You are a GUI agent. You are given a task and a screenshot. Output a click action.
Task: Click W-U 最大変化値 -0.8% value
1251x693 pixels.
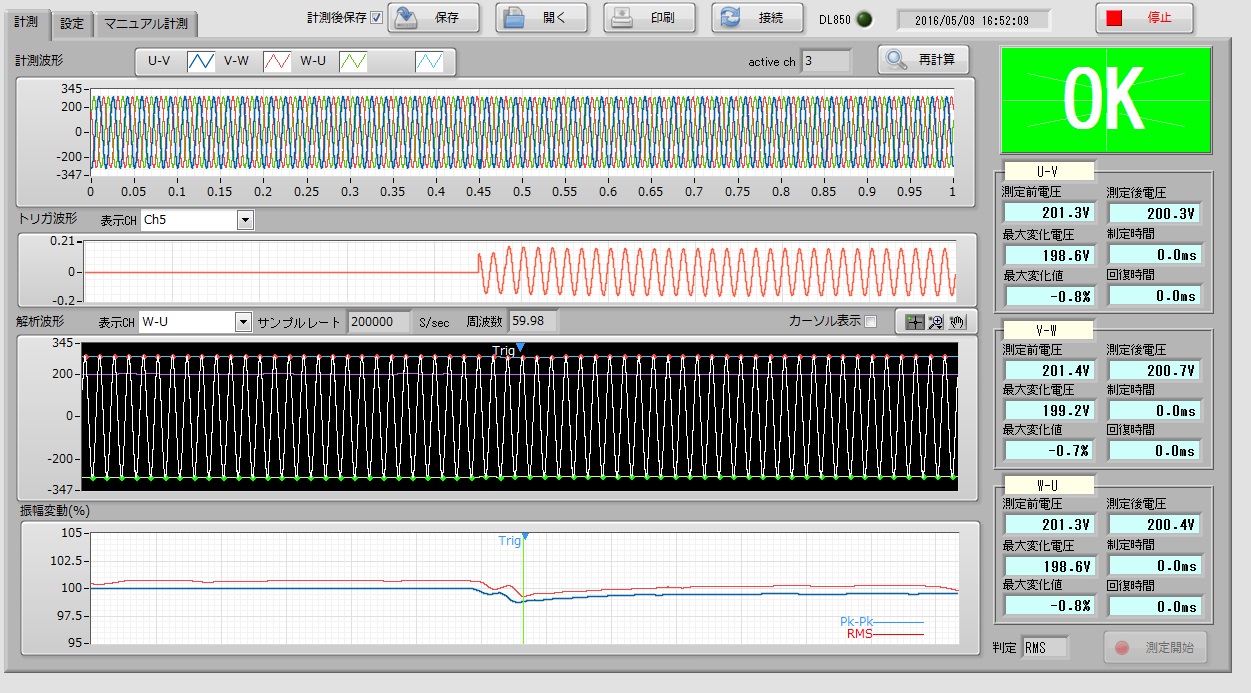tap(1050, 605)
